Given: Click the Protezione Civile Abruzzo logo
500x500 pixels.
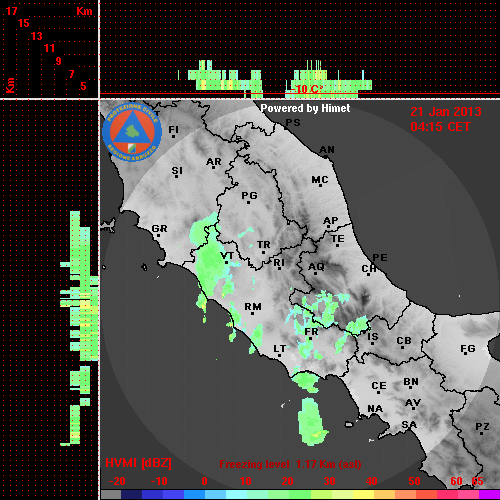Looking at the screenshot, I should (132, 132).
